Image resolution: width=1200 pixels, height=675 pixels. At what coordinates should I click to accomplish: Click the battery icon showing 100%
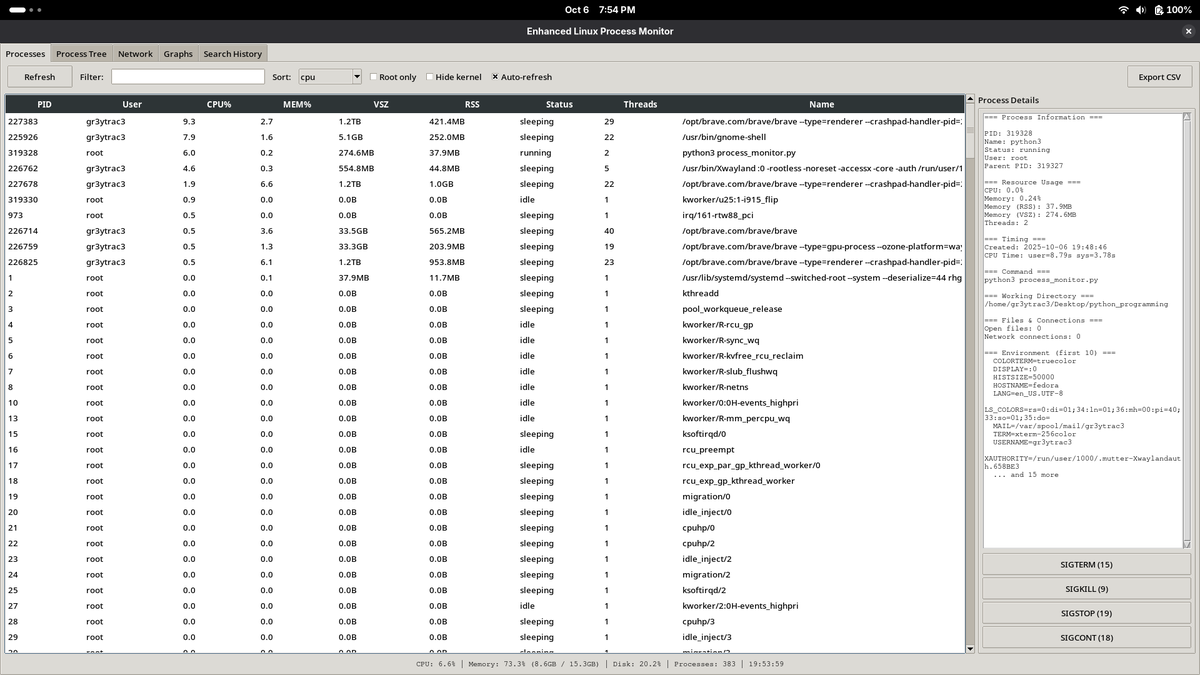coord(1158,9)
